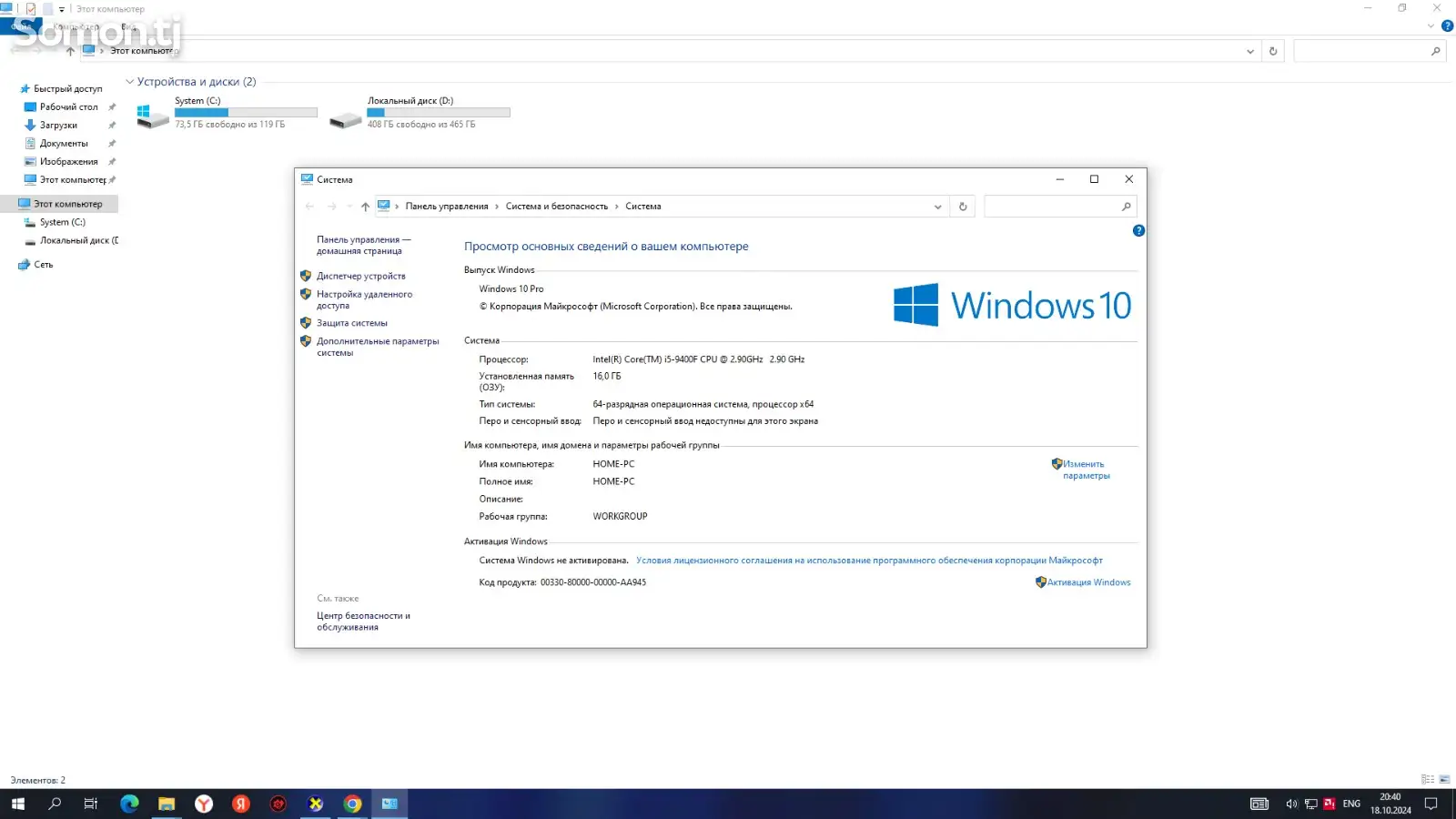Open taskbar search
Image resolution: width=1456 pixels, height=819 pixels.
point(55,804)
